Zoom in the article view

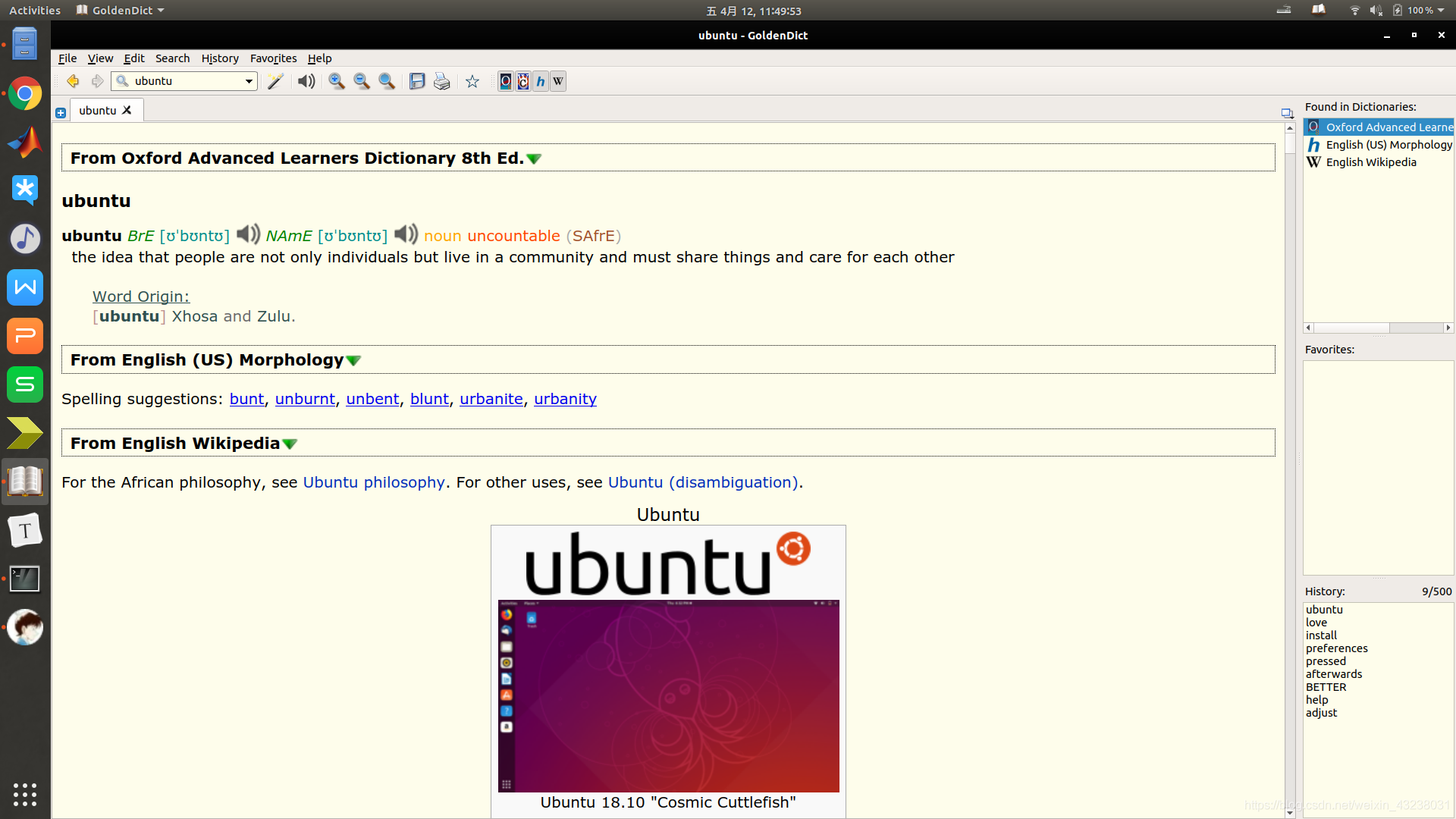pos(337,81)
